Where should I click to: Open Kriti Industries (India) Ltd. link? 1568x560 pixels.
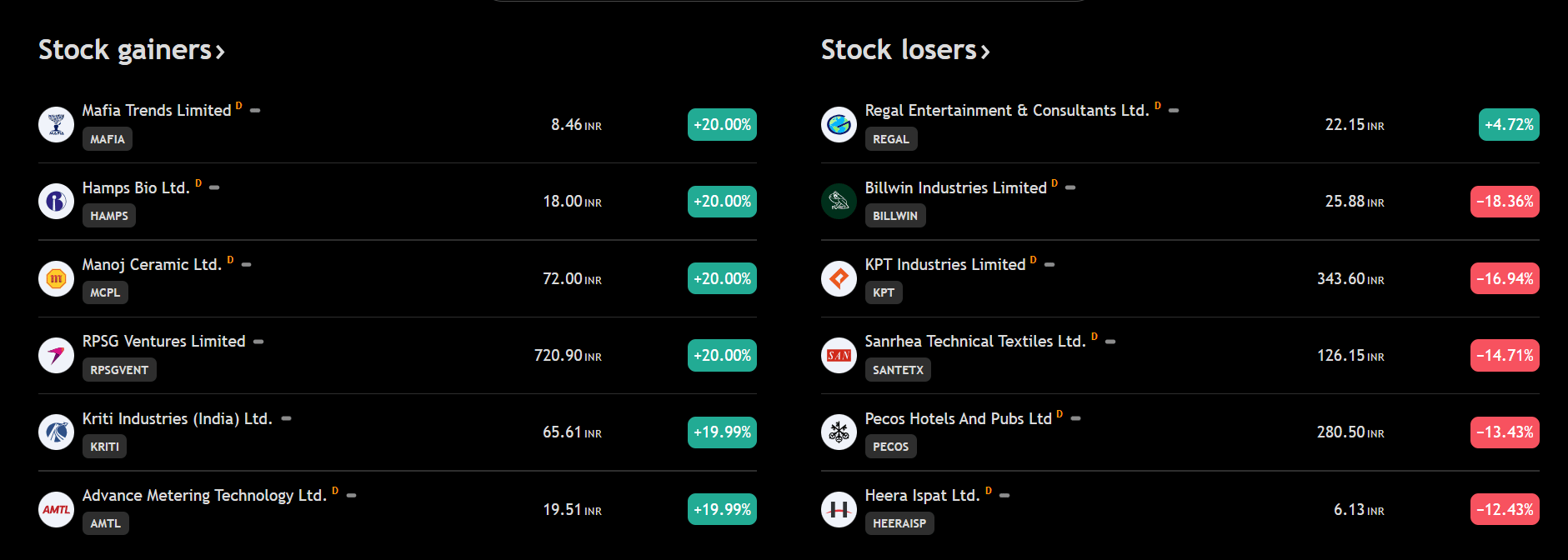tap(178, 418)
